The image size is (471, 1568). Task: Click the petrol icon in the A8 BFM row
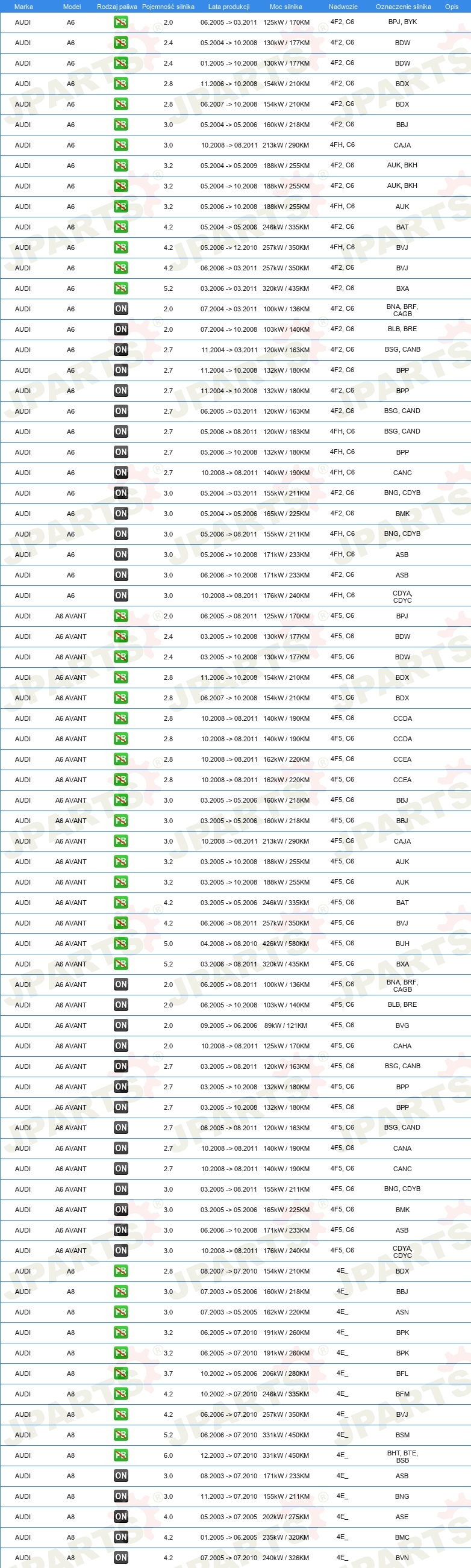pyautogui.click(x=120, y=1394)
